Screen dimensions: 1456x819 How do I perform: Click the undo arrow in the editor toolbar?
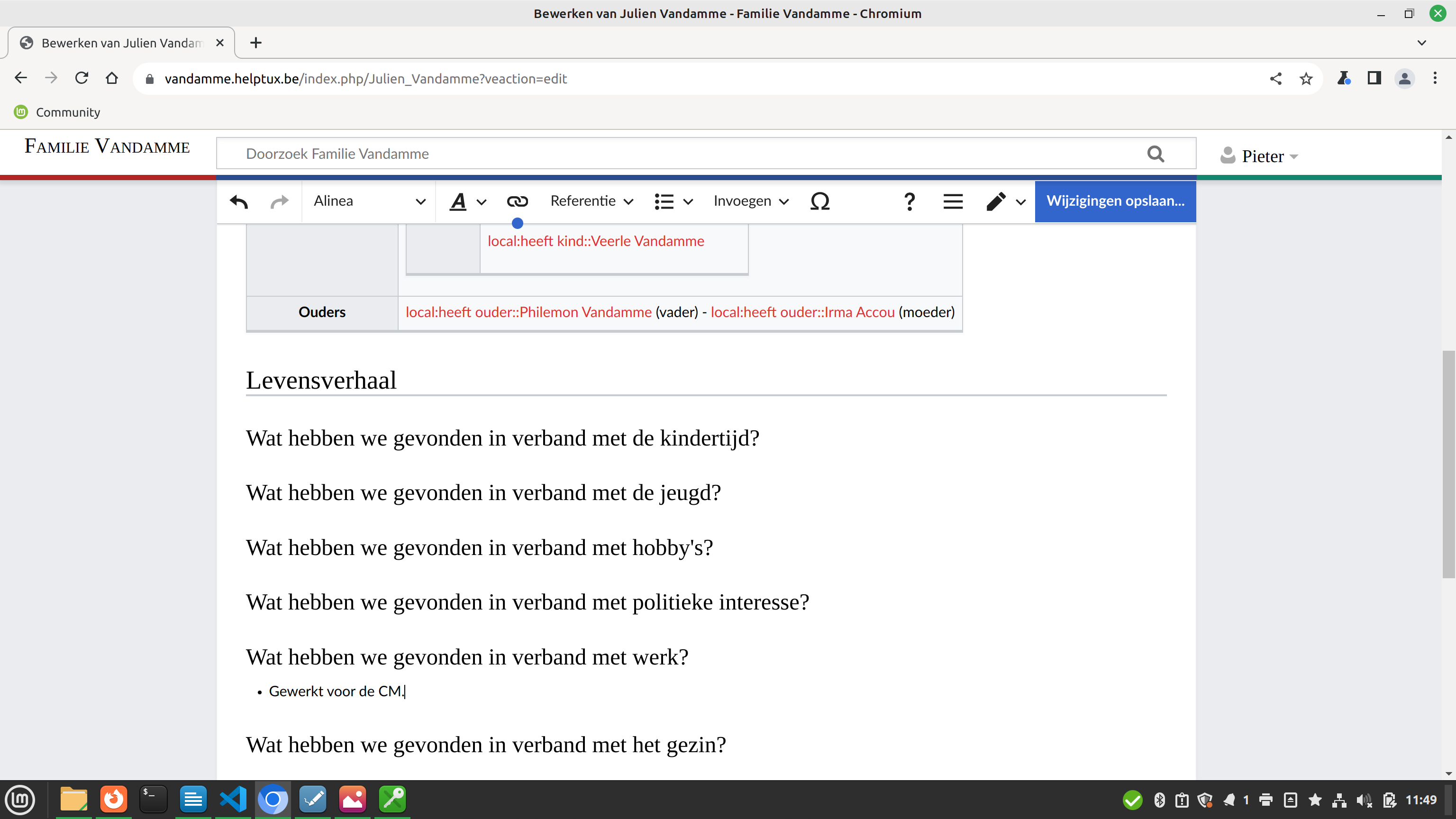point(238,201)
